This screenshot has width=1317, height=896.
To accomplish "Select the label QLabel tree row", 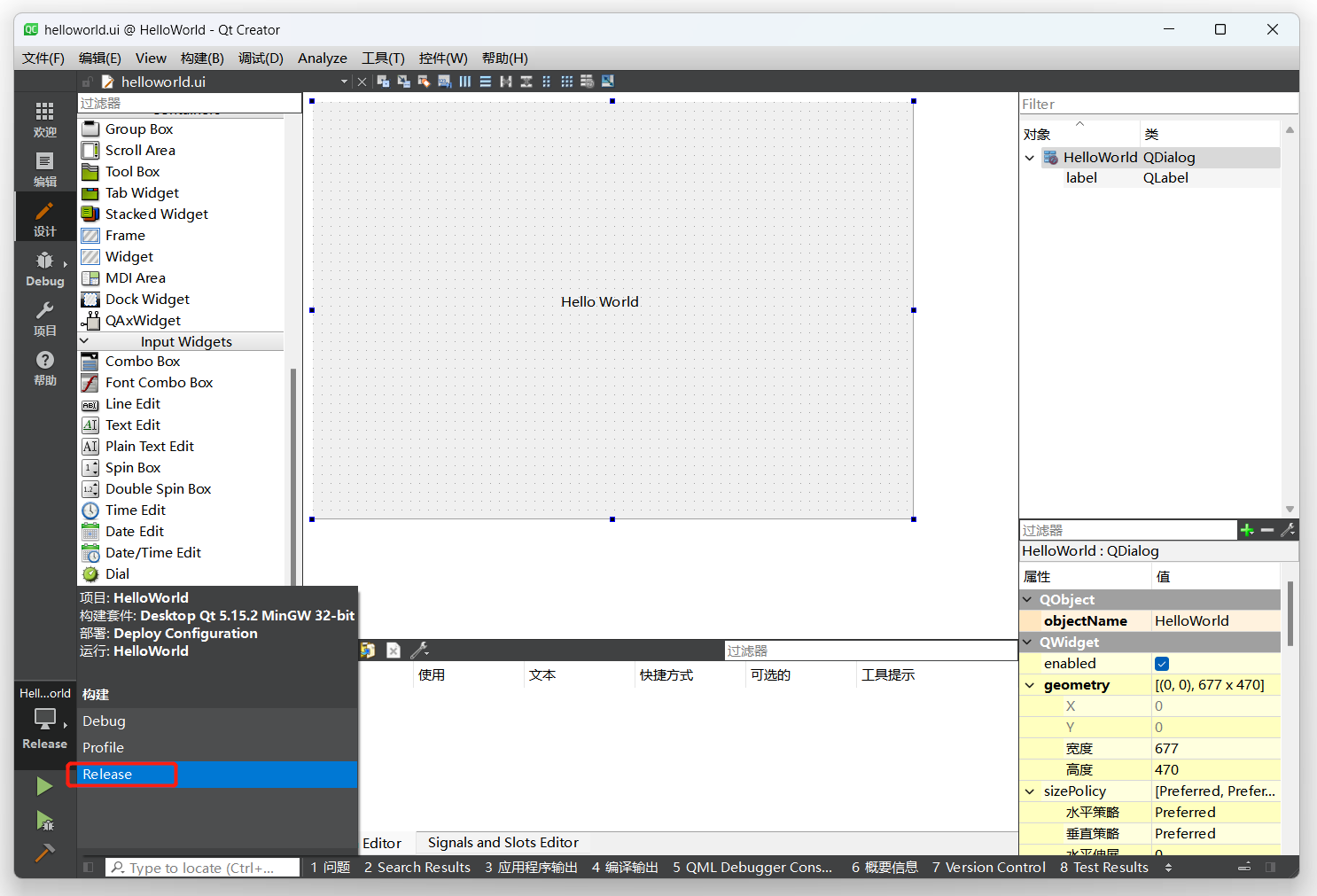I will (1149, 178).
